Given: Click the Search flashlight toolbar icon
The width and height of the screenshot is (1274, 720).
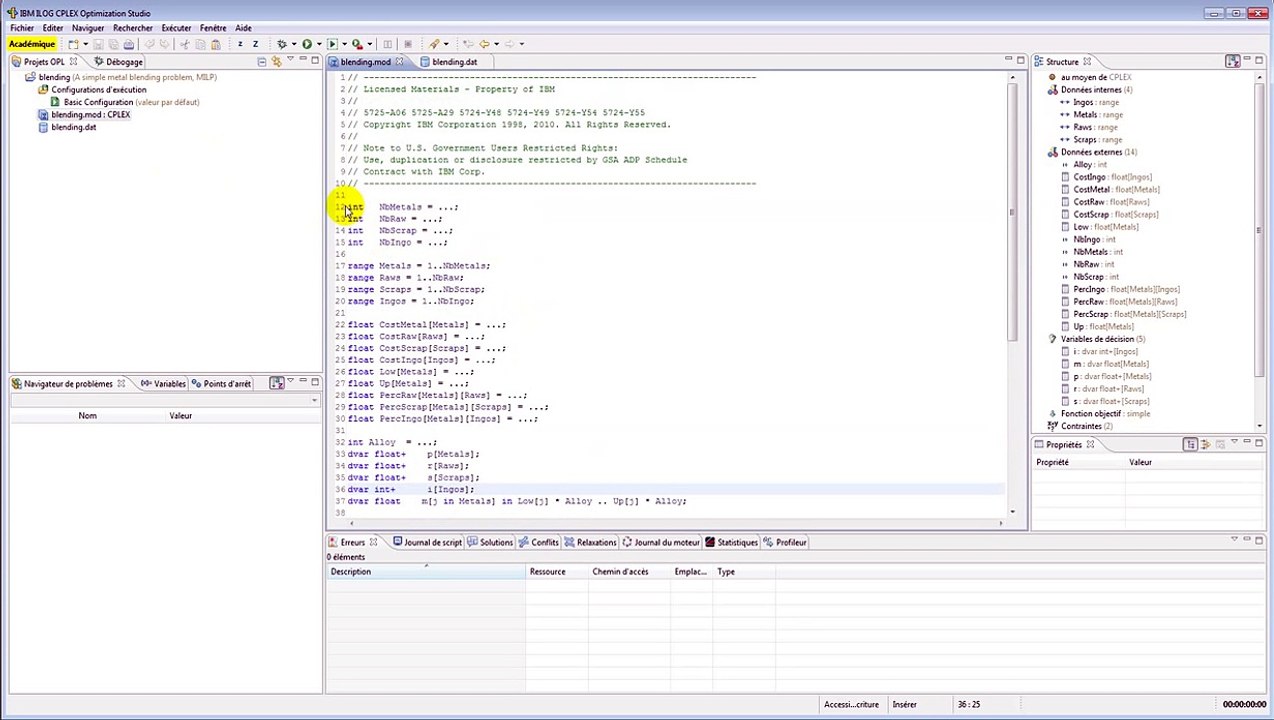Looking at the screenshot, I should [x=433, y=44].
